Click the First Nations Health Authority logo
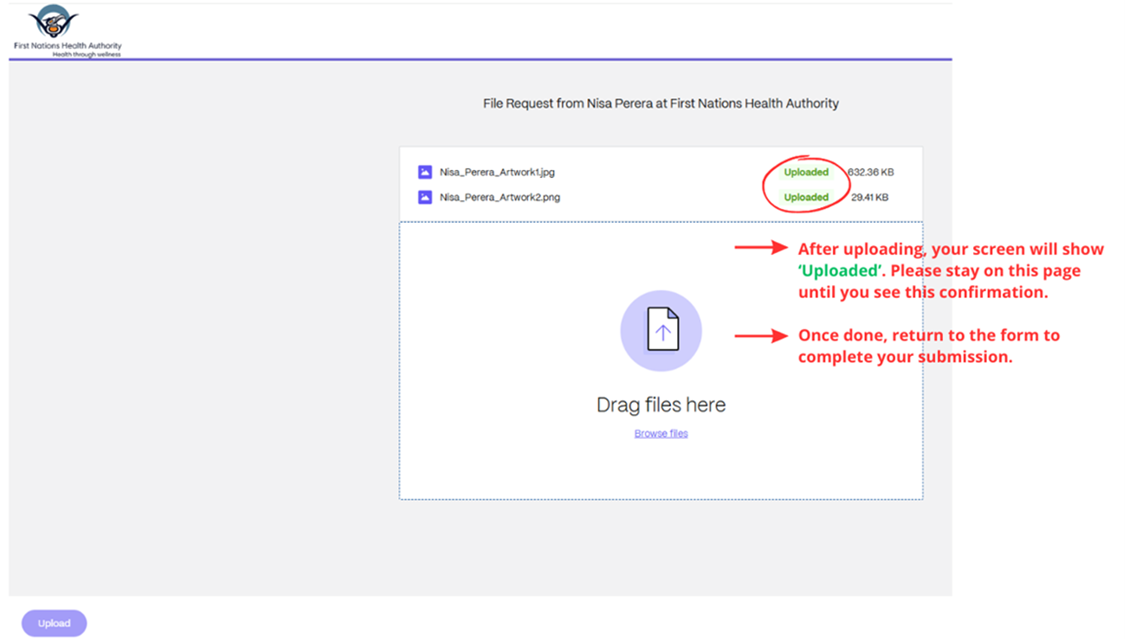The height and width of the screenshot is (639, 1125). pyautogui.click(x=54, y=22)
